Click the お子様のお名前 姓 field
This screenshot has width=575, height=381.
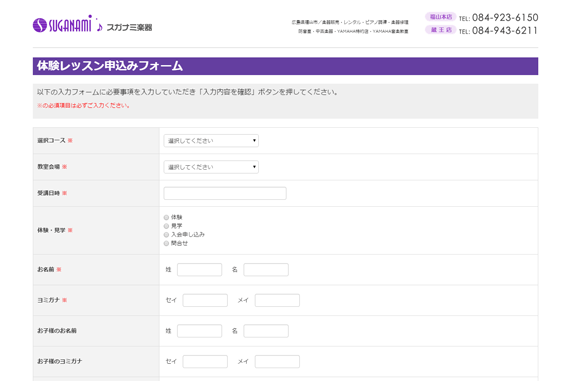(199, 331)
